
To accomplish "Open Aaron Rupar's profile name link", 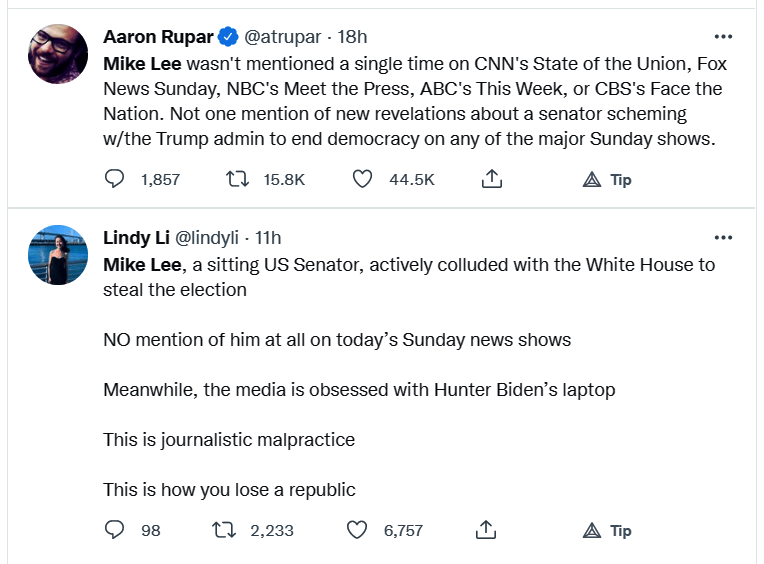I will coord(158,37).
